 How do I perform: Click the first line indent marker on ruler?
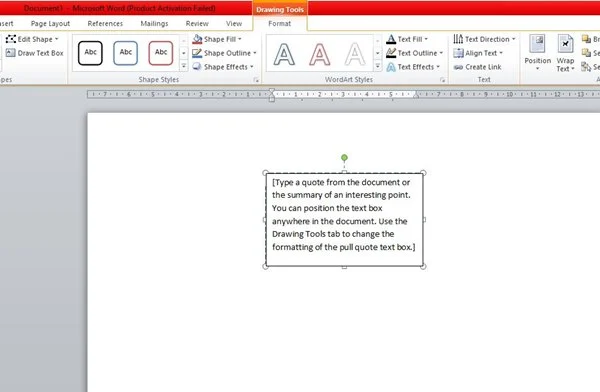272,91
